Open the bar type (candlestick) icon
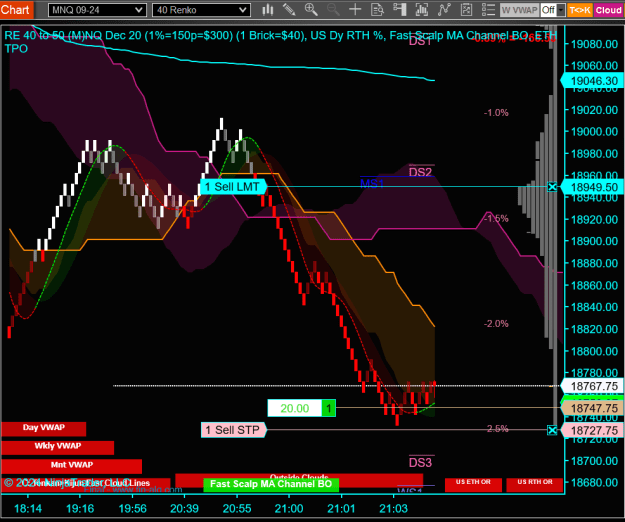The height and width of the screenshot is (522, 625). click(268, 10)
